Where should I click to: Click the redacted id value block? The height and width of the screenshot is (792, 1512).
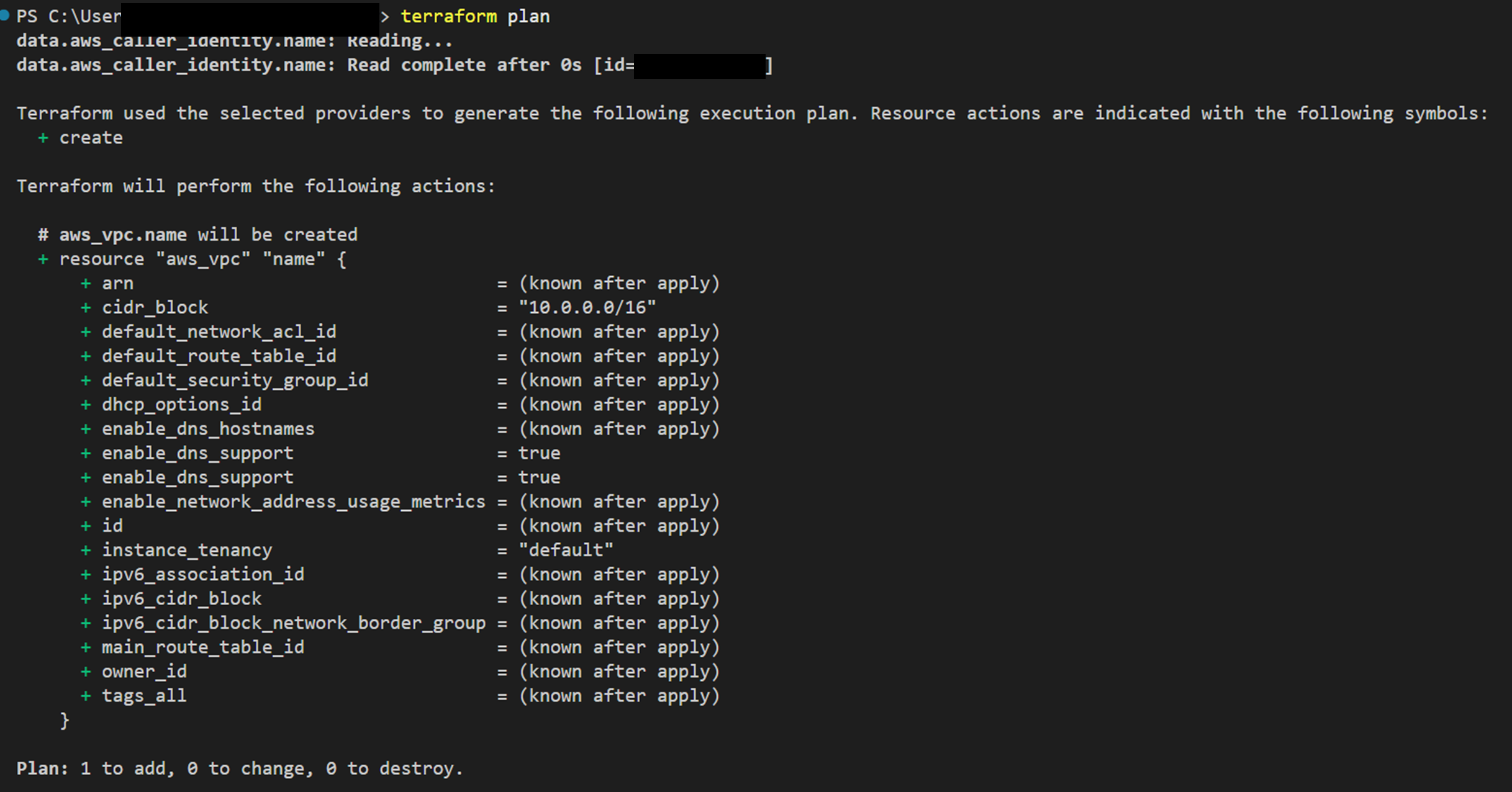click(x=699, y=66)
